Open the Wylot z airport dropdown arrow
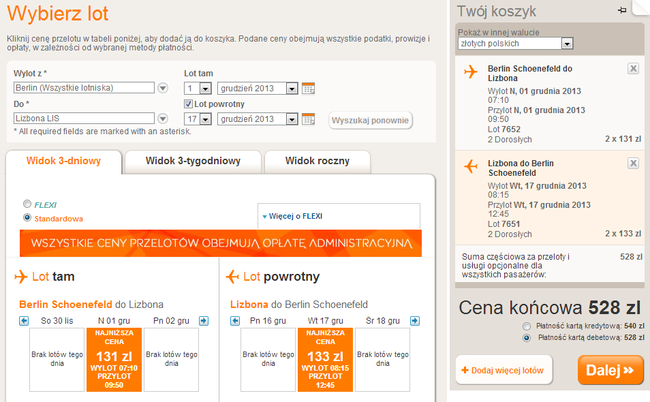This screenshot has height=402, width=650. pos(163,88)
